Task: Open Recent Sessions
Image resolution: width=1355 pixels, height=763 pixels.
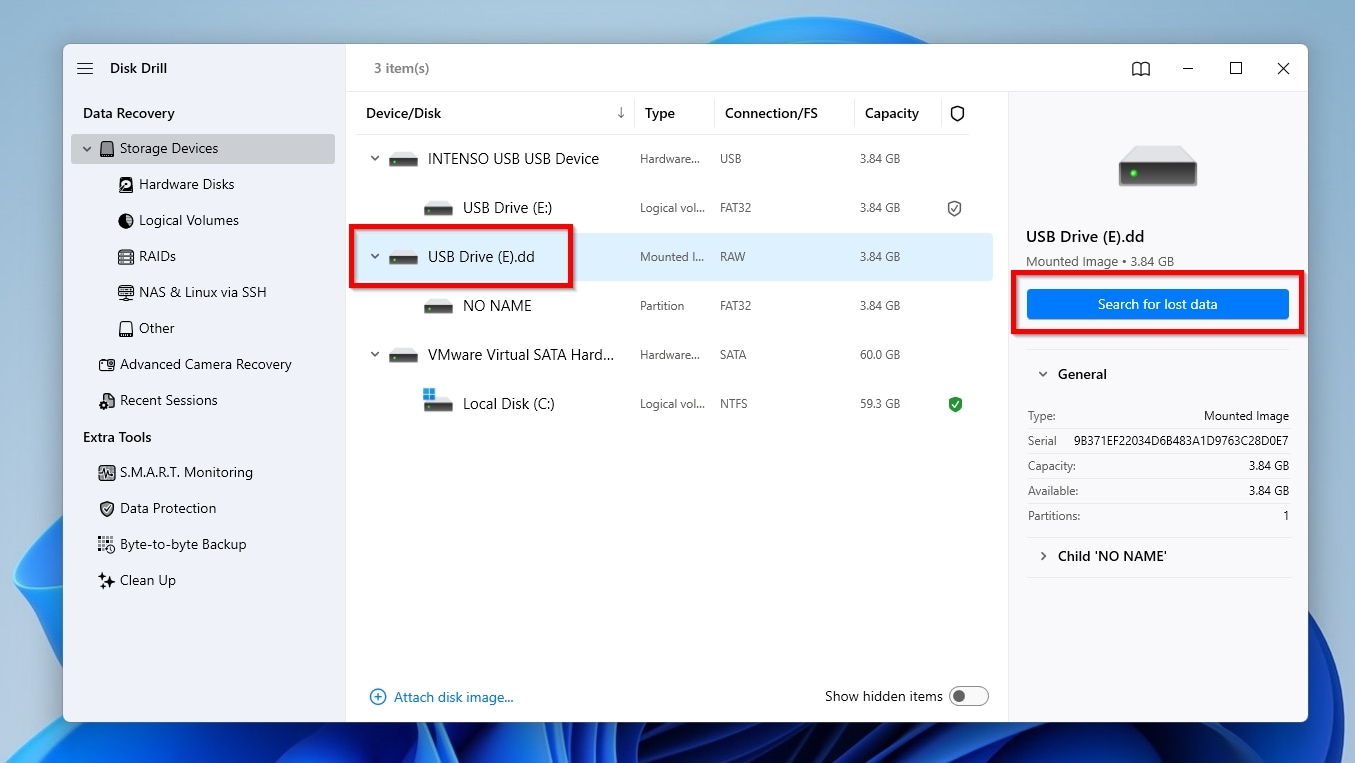Action: [168, 400]
